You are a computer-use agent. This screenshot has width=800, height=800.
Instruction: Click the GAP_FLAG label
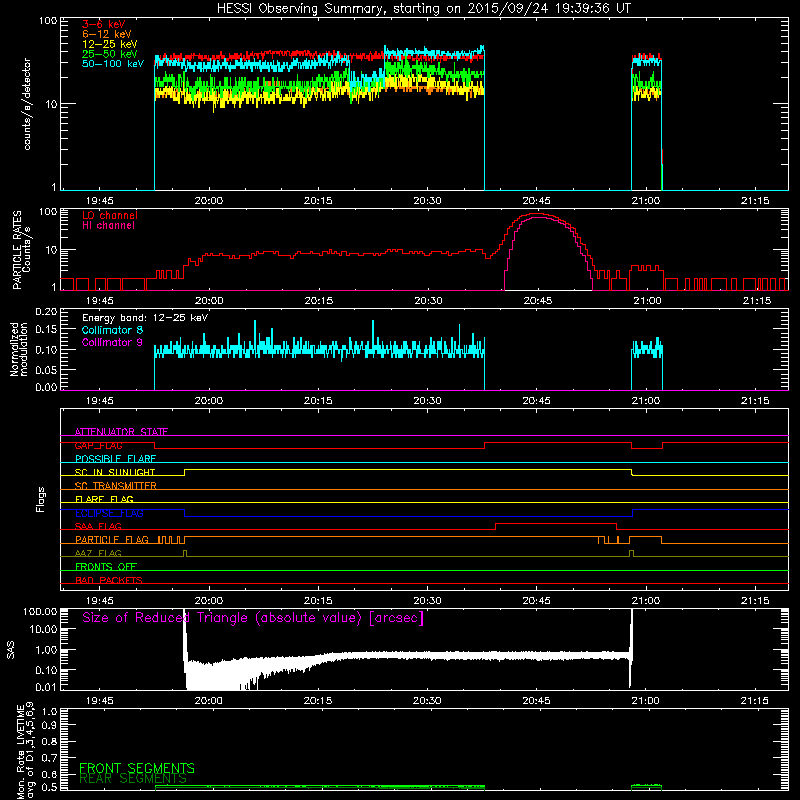(98, 445)
